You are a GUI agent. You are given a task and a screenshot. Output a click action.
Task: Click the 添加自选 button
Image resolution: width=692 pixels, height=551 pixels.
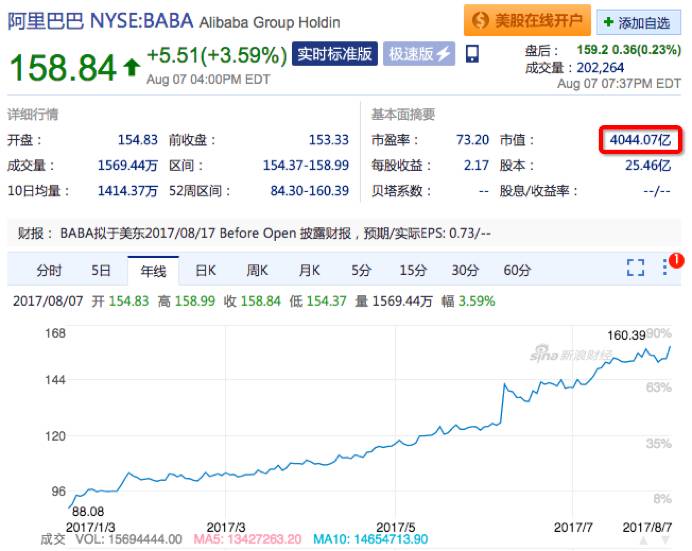pyautogui.click(x=638, y=22)
